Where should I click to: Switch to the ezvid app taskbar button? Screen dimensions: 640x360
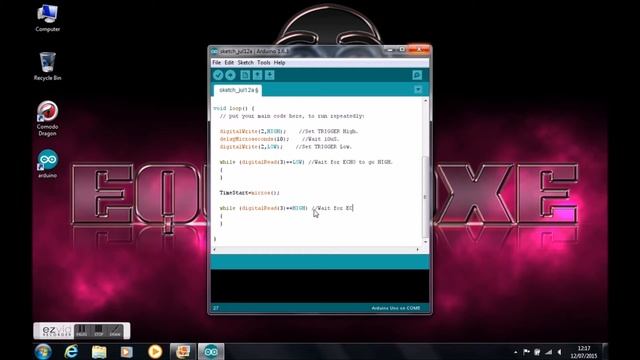pyautogui.click(x=183, y=351)
